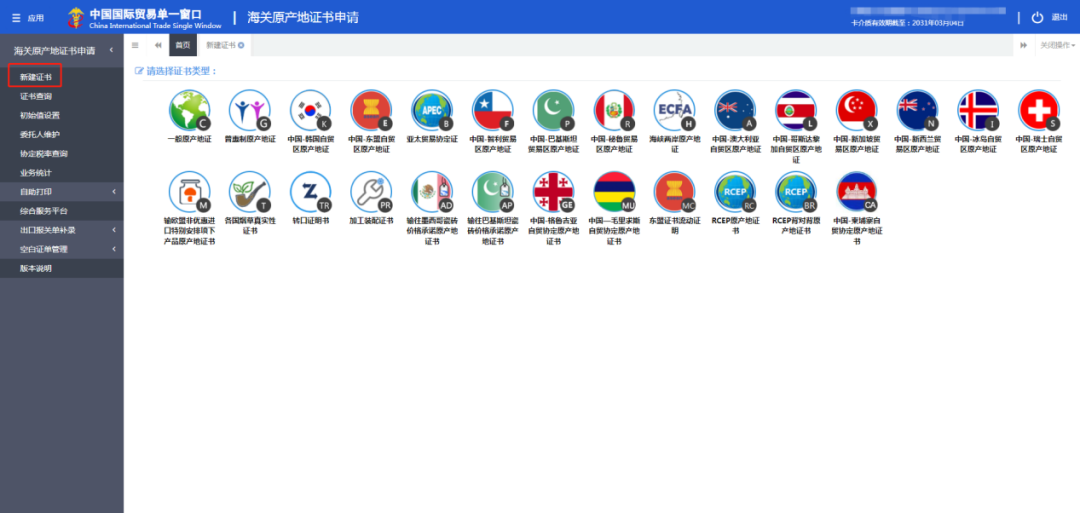Image resolution: width=1080 pixels, height=513 pixels.
Task: Choose the 加工装配证书 wrench icon
Action: [x=371, y=191]
